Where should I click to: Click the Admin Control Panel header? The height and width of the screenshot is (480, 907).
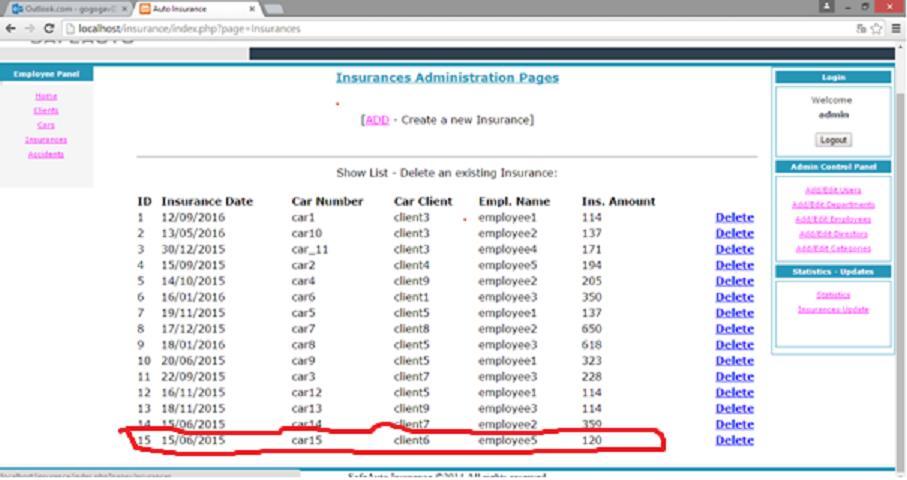(x=833, y=167)
